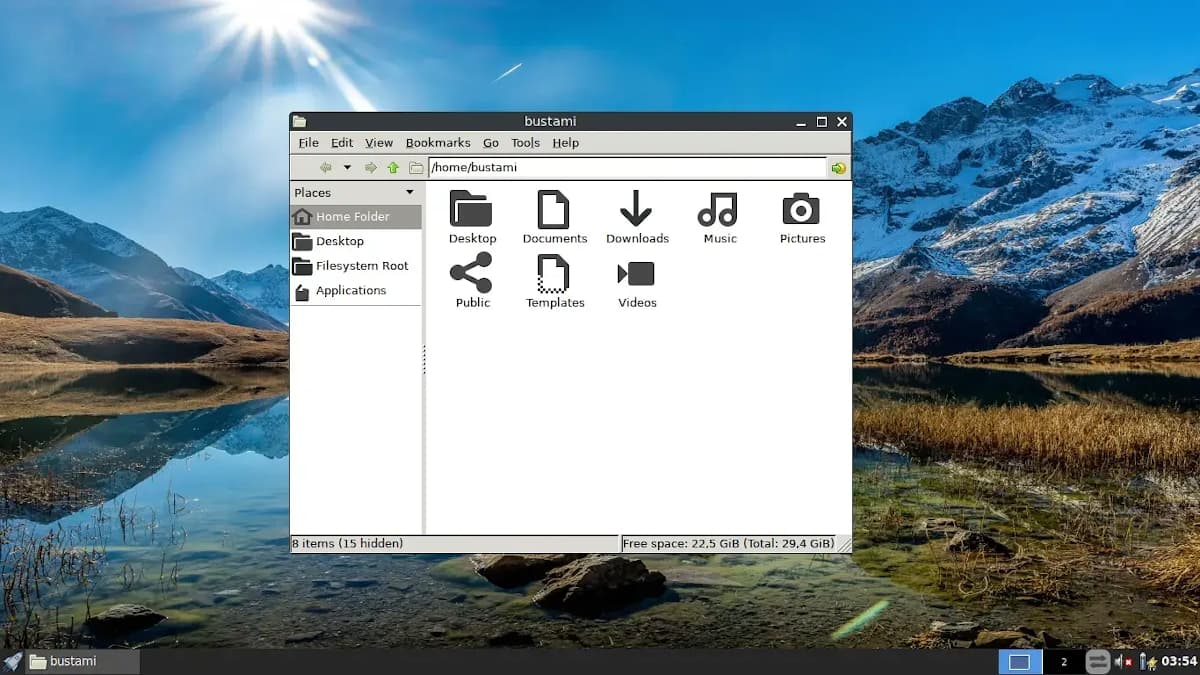Open the Public share folder
This screenshot has width=1200, height=675.
pos(471,273)
